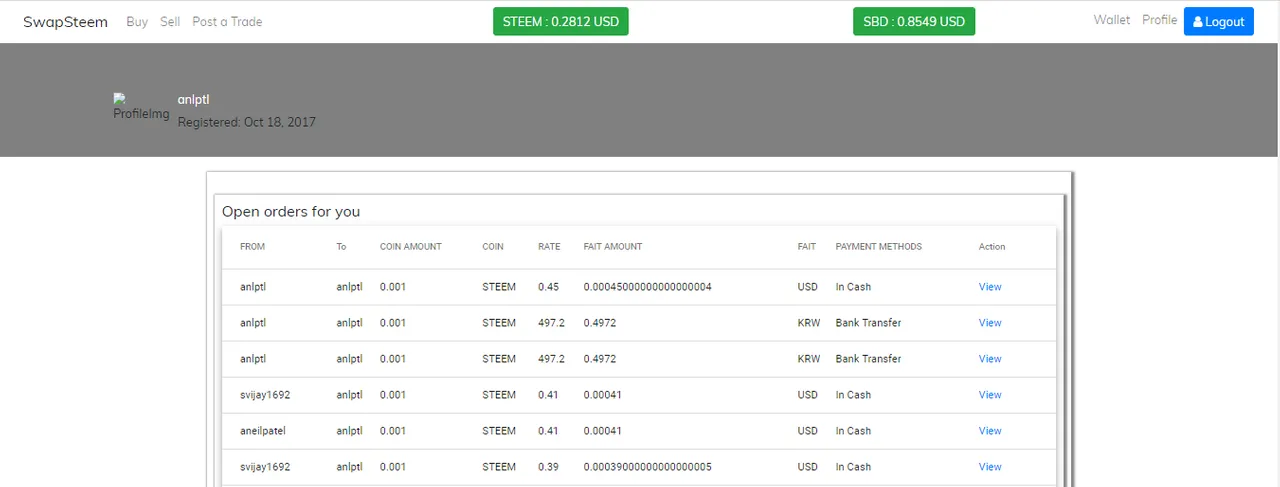This screenshot has height=487, width=1280.
Task: Open the SwapSteem home logo link
Action: pos(65,21)
